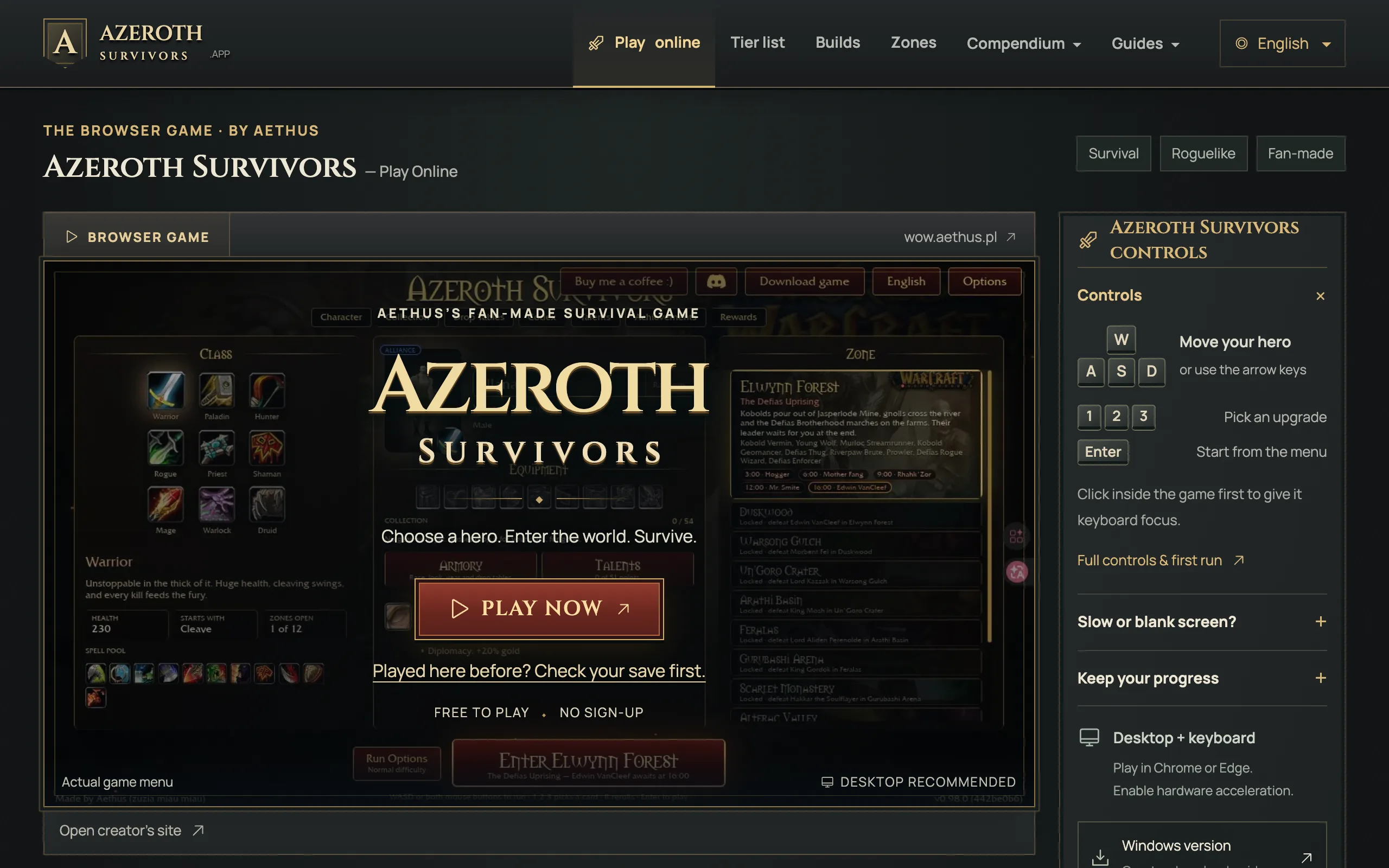Select the Druid class icon
The height and width of the screenshot is (868, 1389).
pos(267,504)
